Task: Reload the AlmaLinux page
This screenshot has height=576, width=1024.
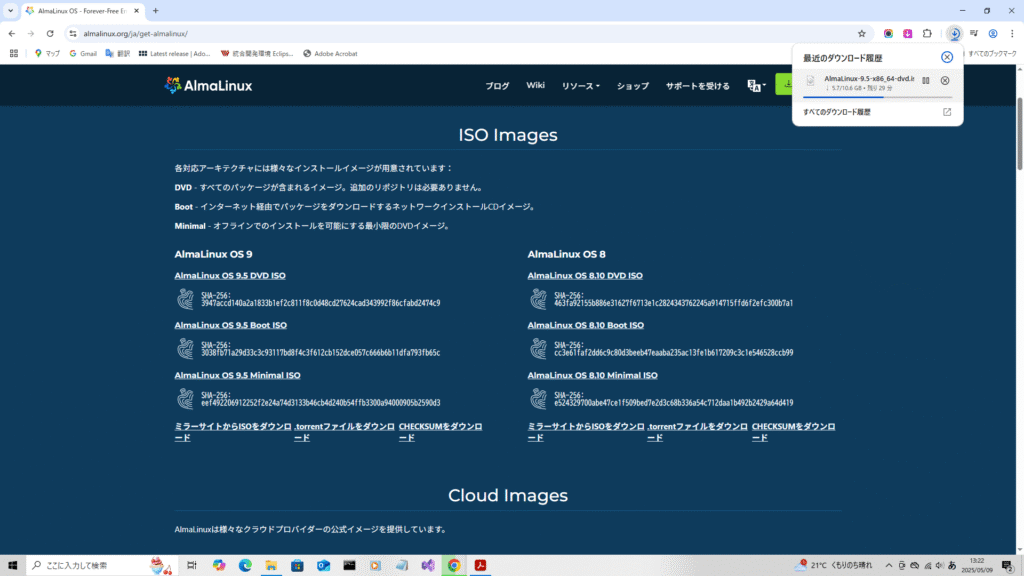Action: point(50,33)
